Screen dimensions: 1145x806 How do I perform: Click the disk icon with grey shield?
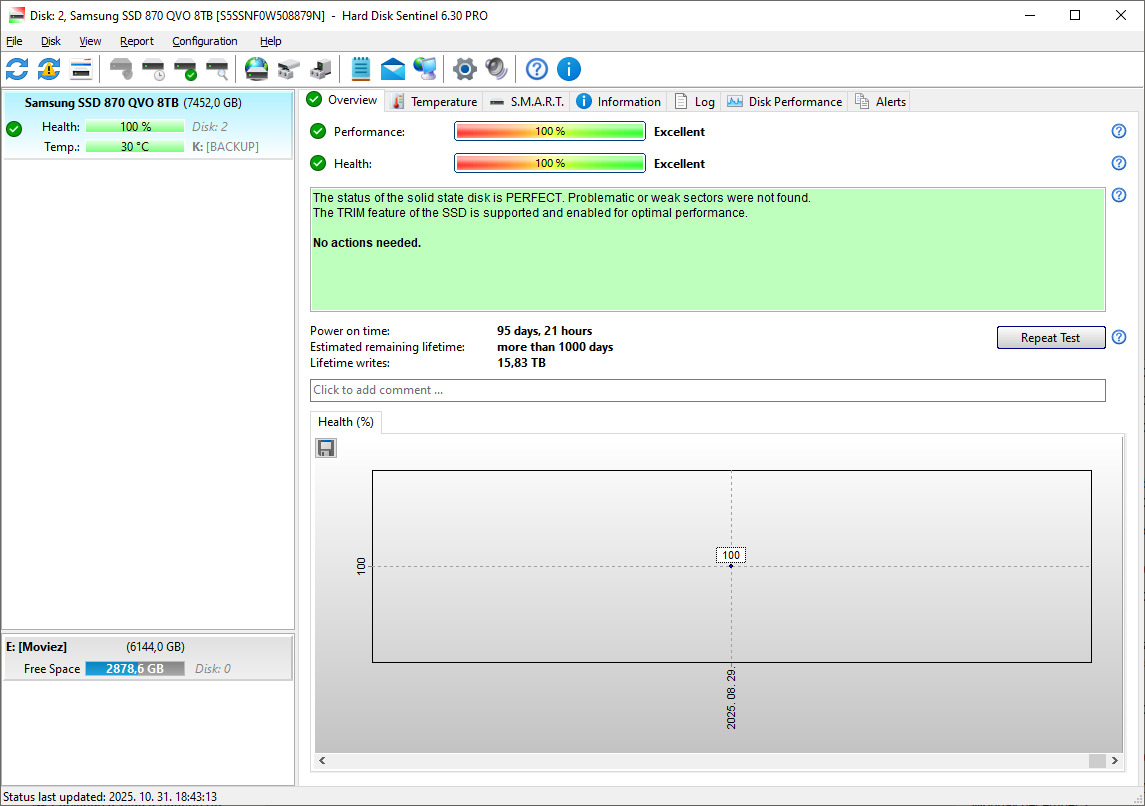click(121, 69)
